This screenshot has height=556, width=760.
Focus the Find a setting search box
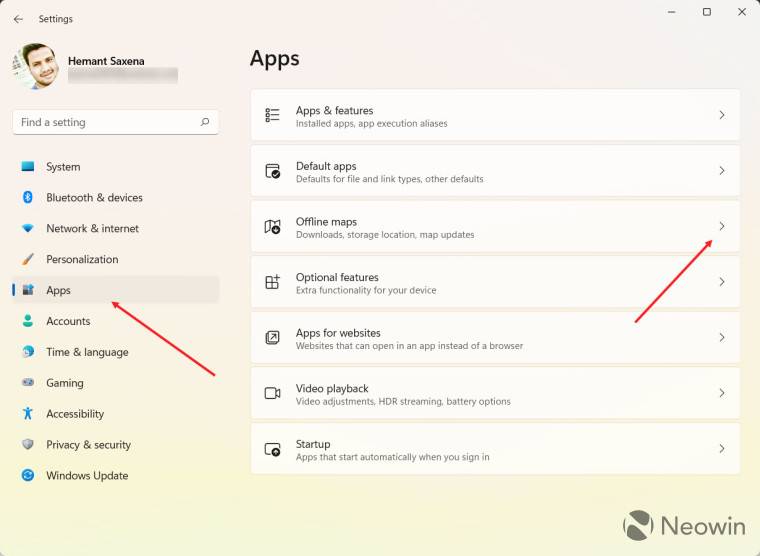click(x=115, y=122)
